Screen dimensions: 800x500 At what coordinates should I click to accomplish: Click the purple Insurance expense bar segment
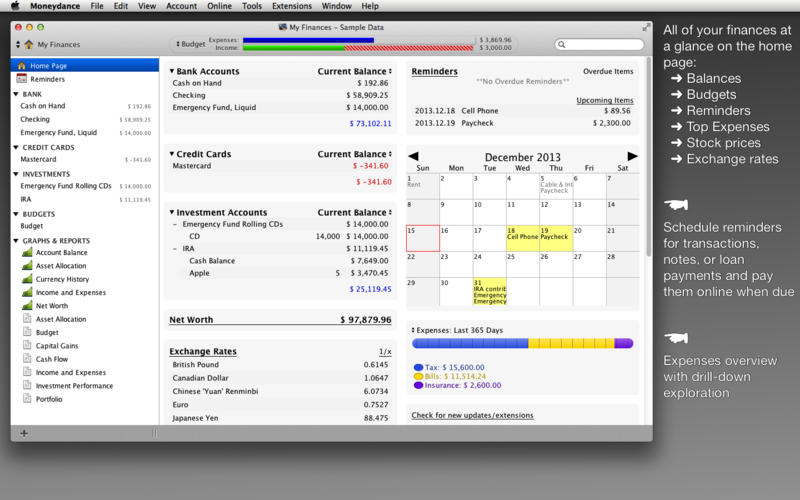pos(623,343)
